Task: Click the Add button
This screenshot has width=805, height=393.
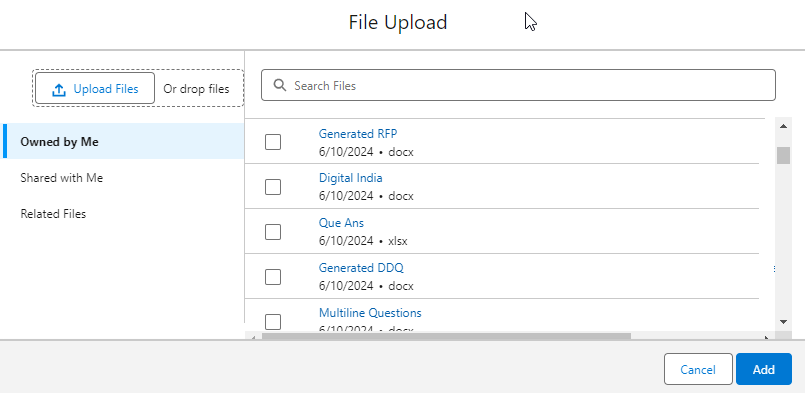Action: click(763, 369)
